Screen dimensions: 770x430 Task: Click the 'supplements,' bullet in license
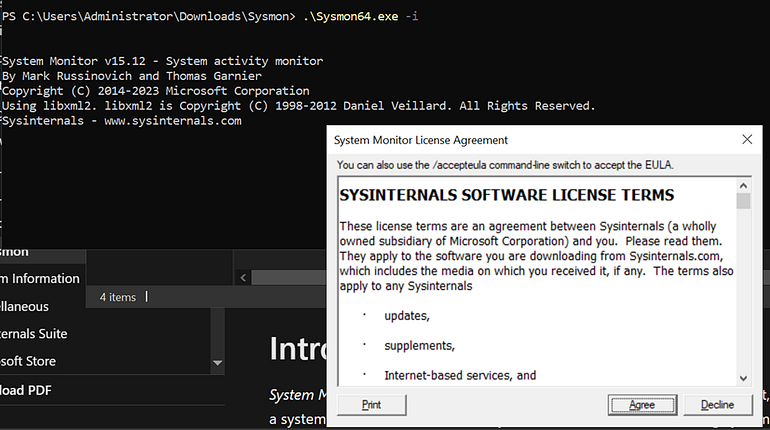[419, 346]
